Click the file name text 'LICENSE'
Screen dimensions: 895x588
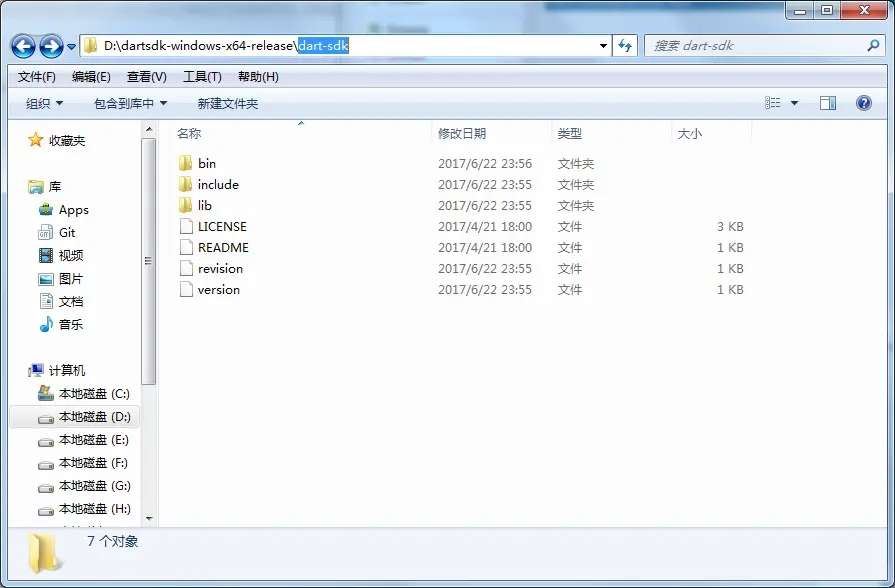222,227
